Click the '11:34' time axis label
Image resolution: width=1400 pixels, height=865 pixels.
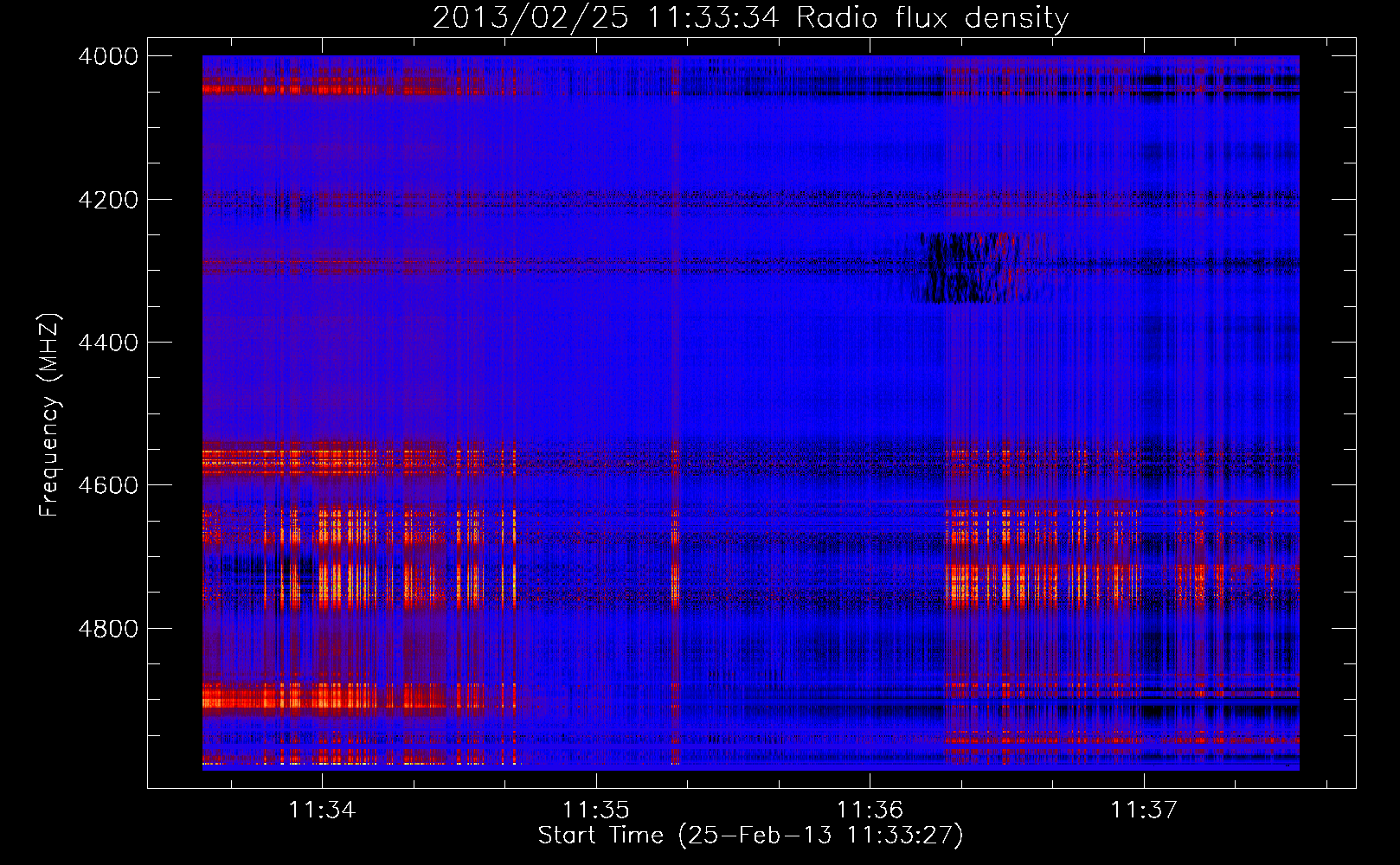(322, 811)
